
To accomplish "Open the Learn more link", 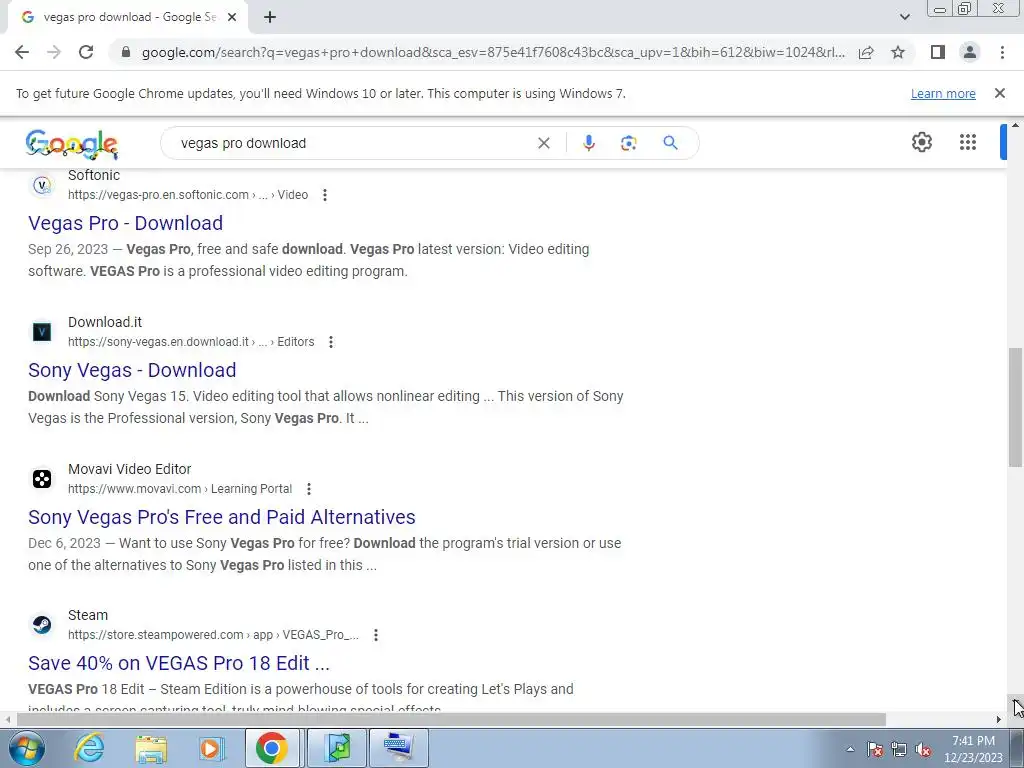I will coord(943,93).
